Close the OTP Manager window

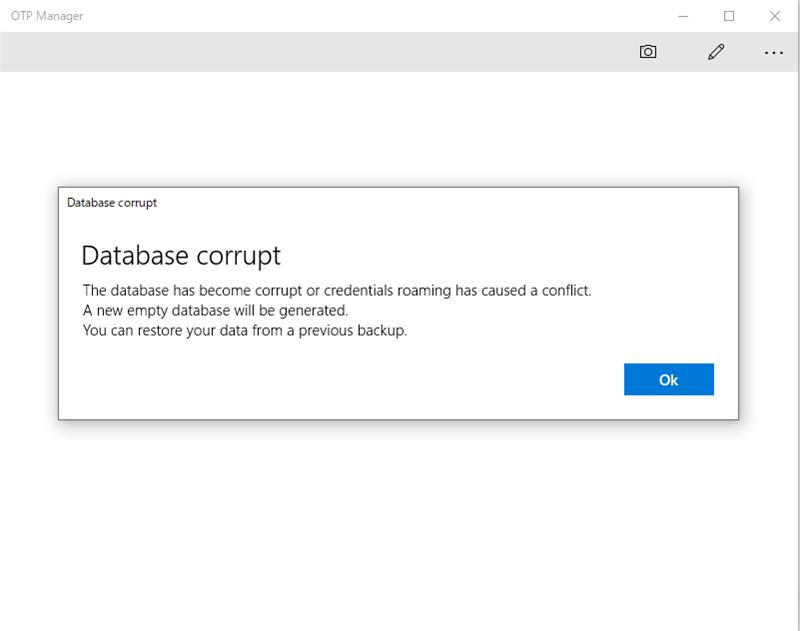(774, 16)
